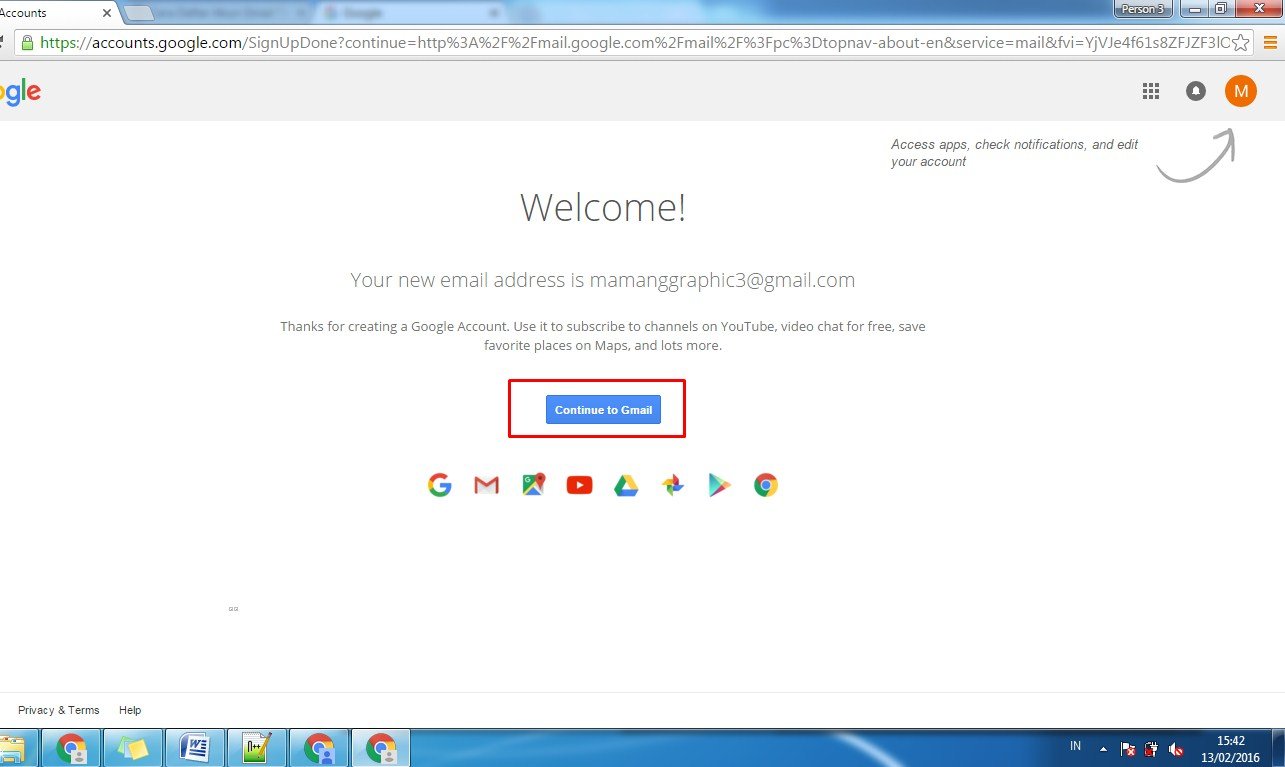Open Sticky Notes from the taskbar
The width and height of the screenshot is (1285, 767).
coord(133,748)
